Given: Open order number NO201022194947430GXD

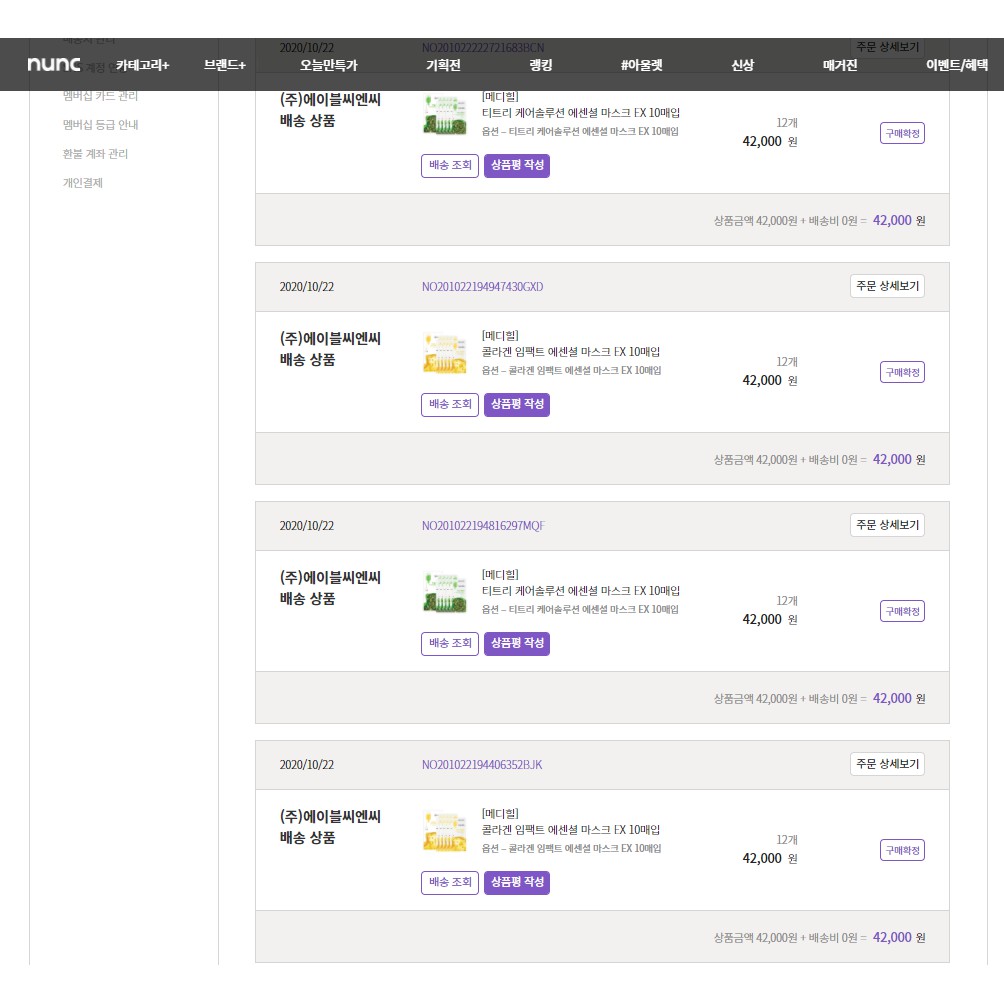Looking at the screenshot, I should pos(482,287).
